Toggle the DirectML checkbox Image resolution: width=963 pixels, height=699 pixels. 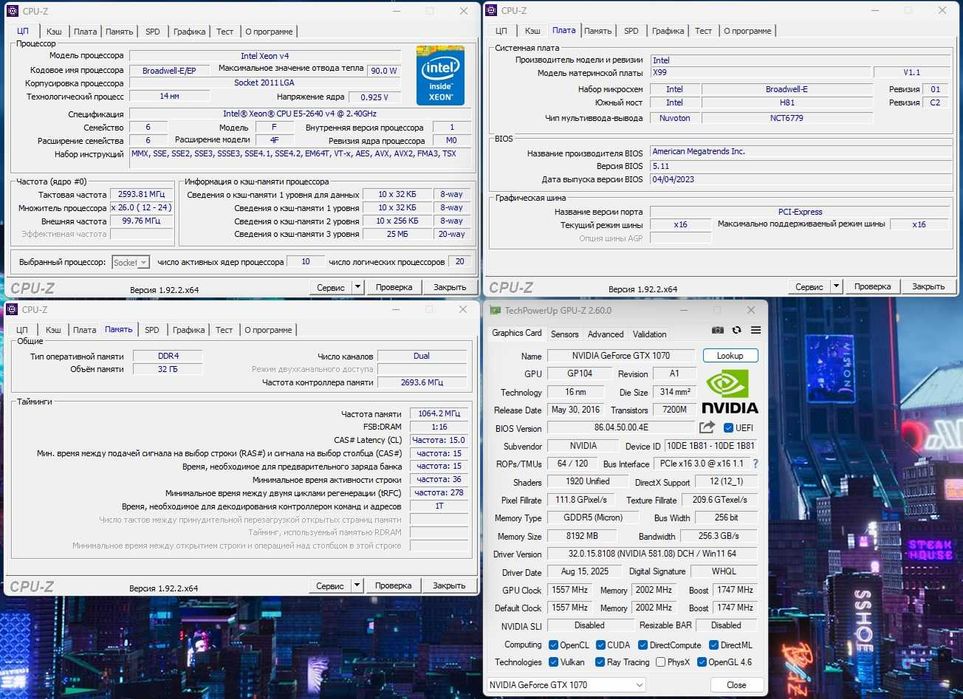714,645
